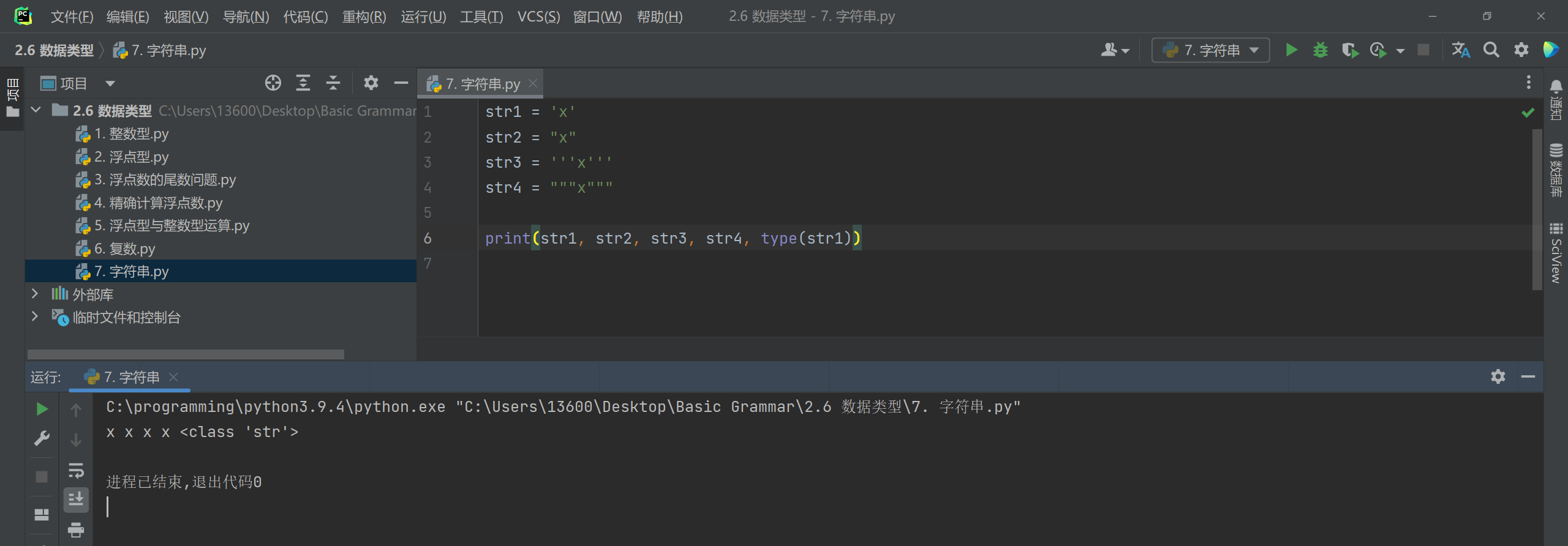Click the user account icon

1109,50
